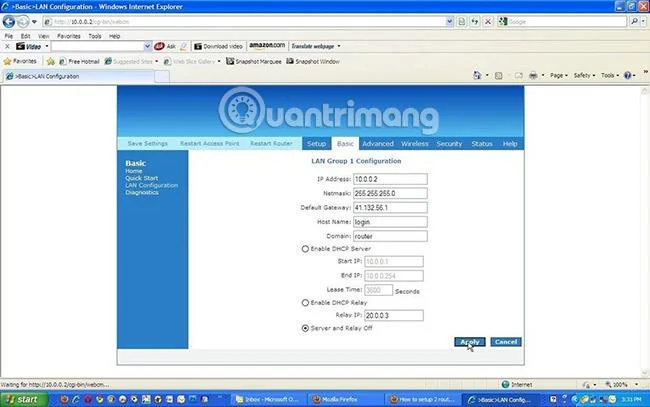This screenshot has height=407, width=650.
Task: Click Restart Access Point link
Action: click(x=209, y=143)
